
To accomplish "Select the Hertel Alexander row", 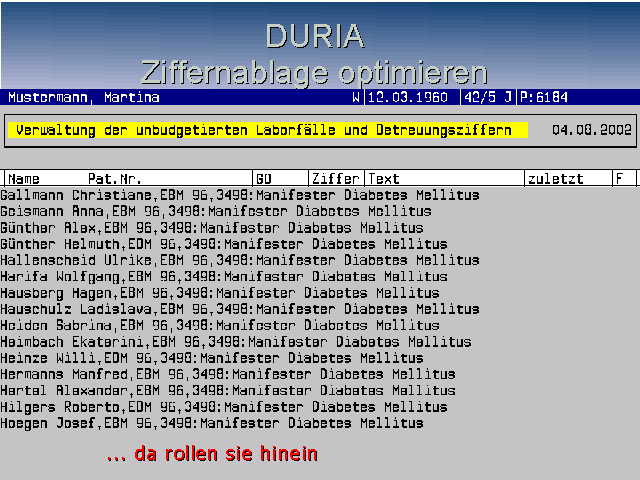I will pos(228,391).
